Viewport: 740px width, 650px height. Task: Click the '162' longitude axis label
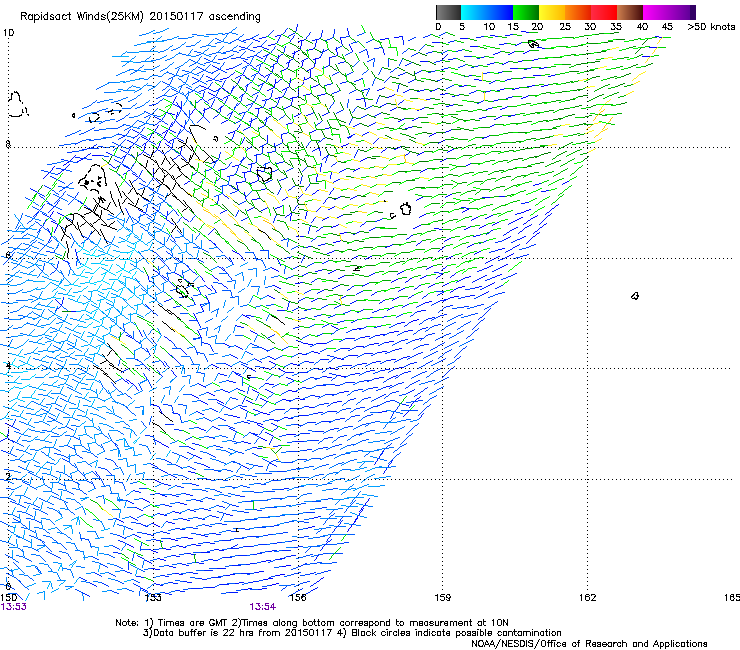coord(587,598)
